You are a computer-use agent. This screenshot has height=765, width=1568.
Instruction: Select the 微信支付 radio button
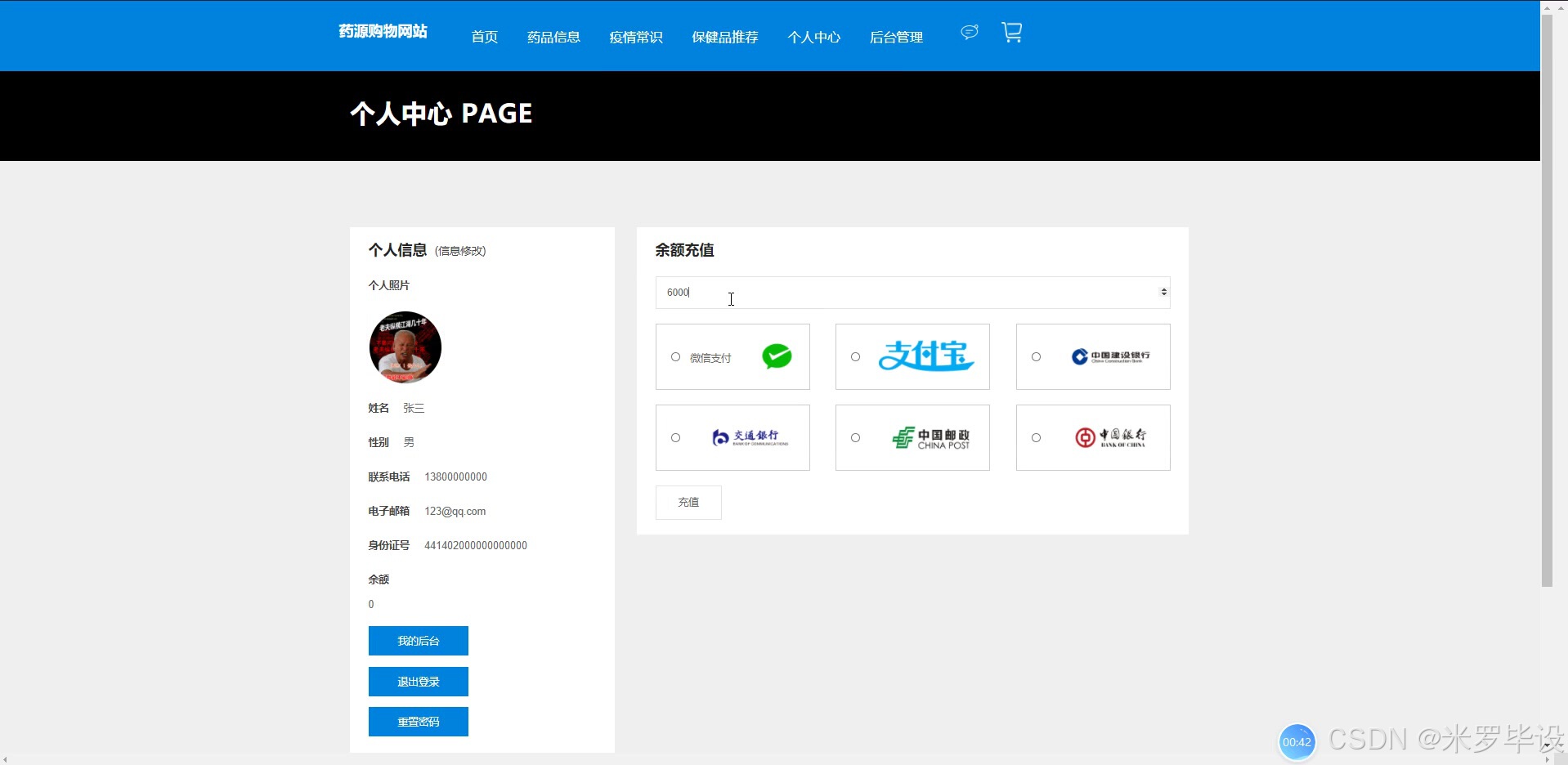point(675,357)
